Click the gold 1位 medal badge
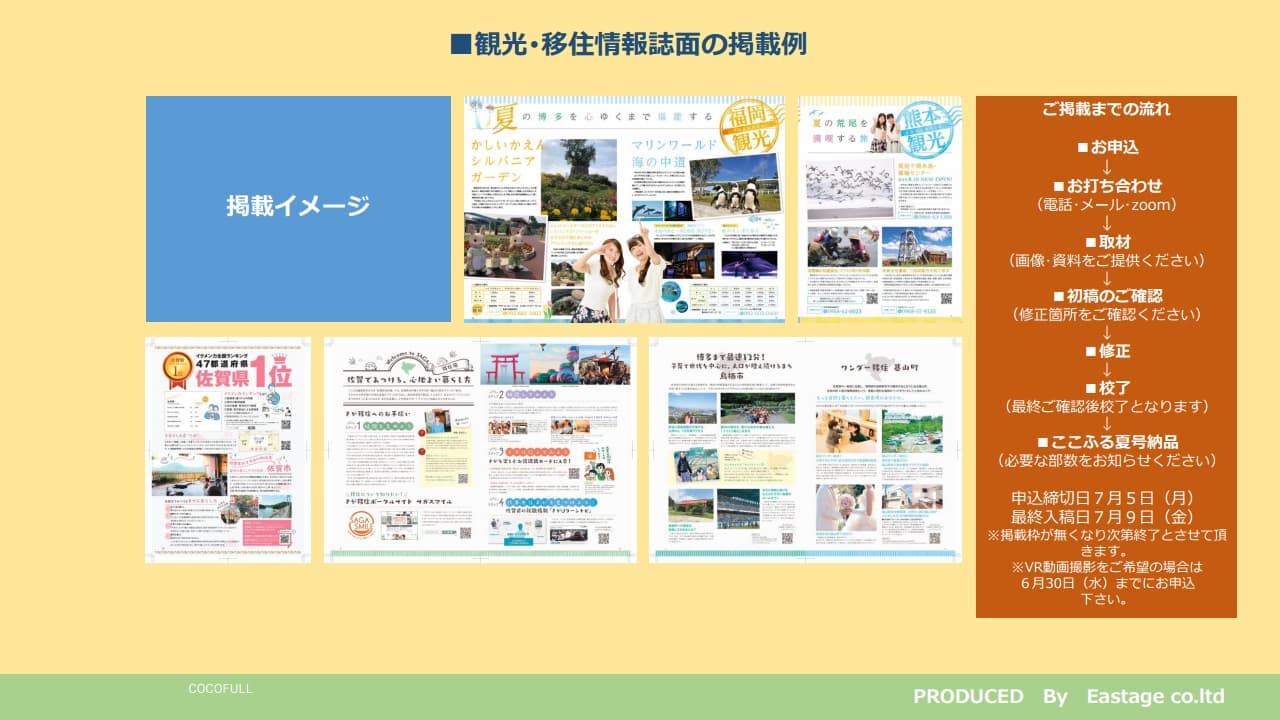The width and height of the screenshot is (1280, 720). coord(177,367)
